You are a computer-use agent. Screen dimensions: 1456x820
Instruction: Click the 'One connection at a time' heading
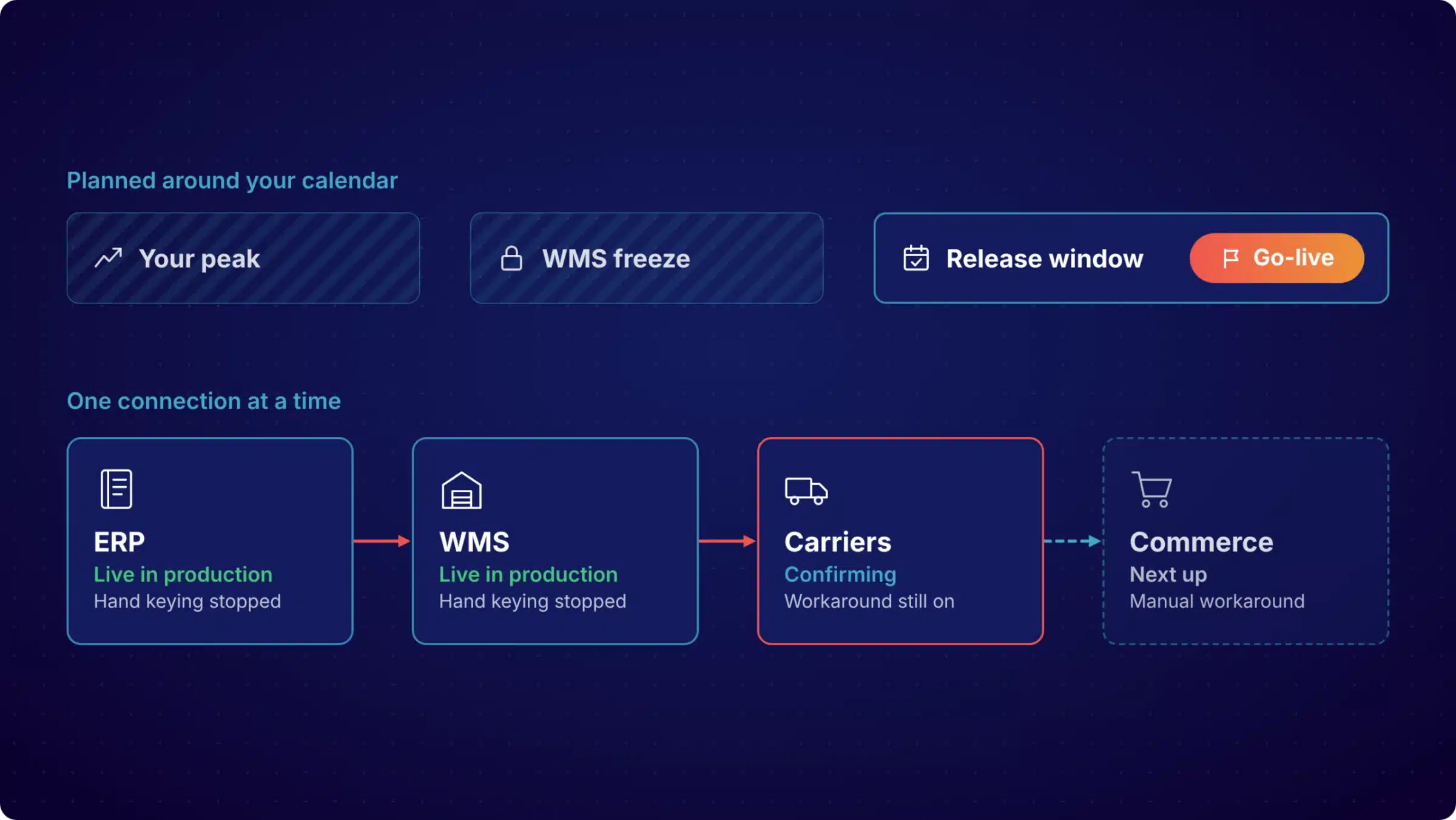[x=204, y=401]
